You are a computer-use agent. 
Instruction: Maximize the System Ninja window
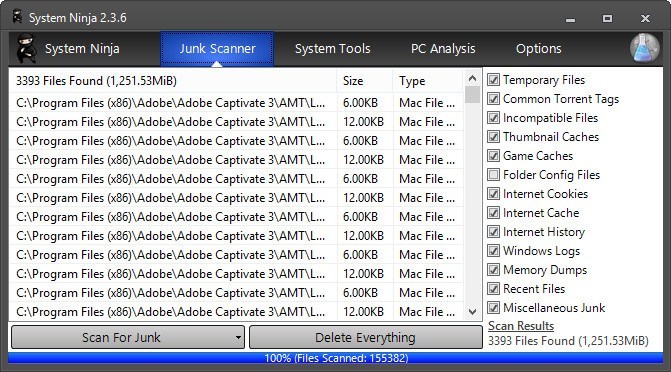pos(607,18)
